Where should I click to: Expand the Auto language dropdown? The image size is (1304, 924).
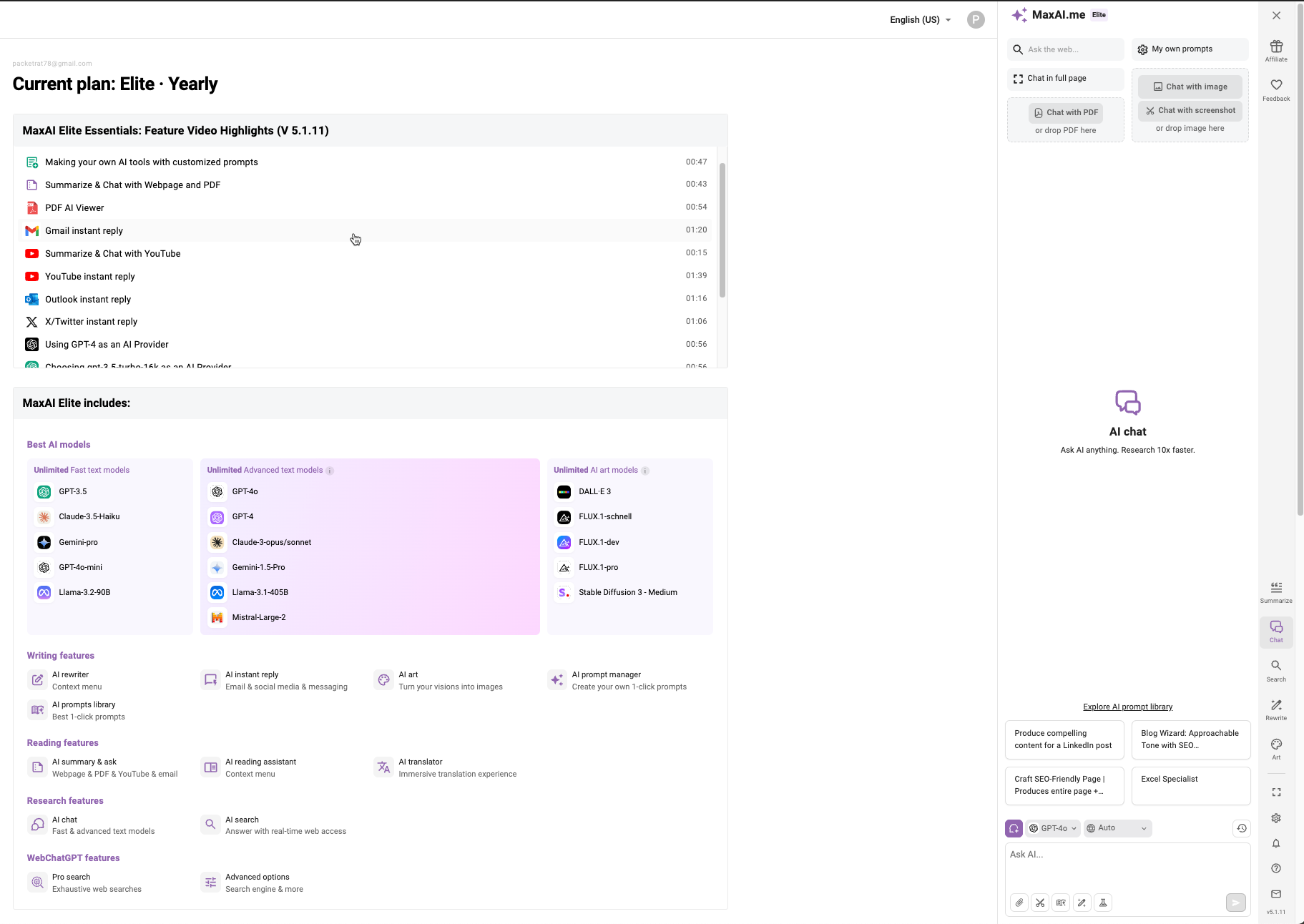pyautogui.click(x=1117, y=828)
